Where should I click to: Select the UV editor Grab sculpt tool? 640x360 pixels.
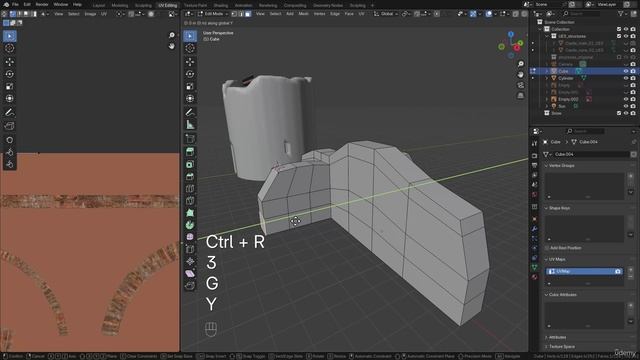[x=9, y=140]
